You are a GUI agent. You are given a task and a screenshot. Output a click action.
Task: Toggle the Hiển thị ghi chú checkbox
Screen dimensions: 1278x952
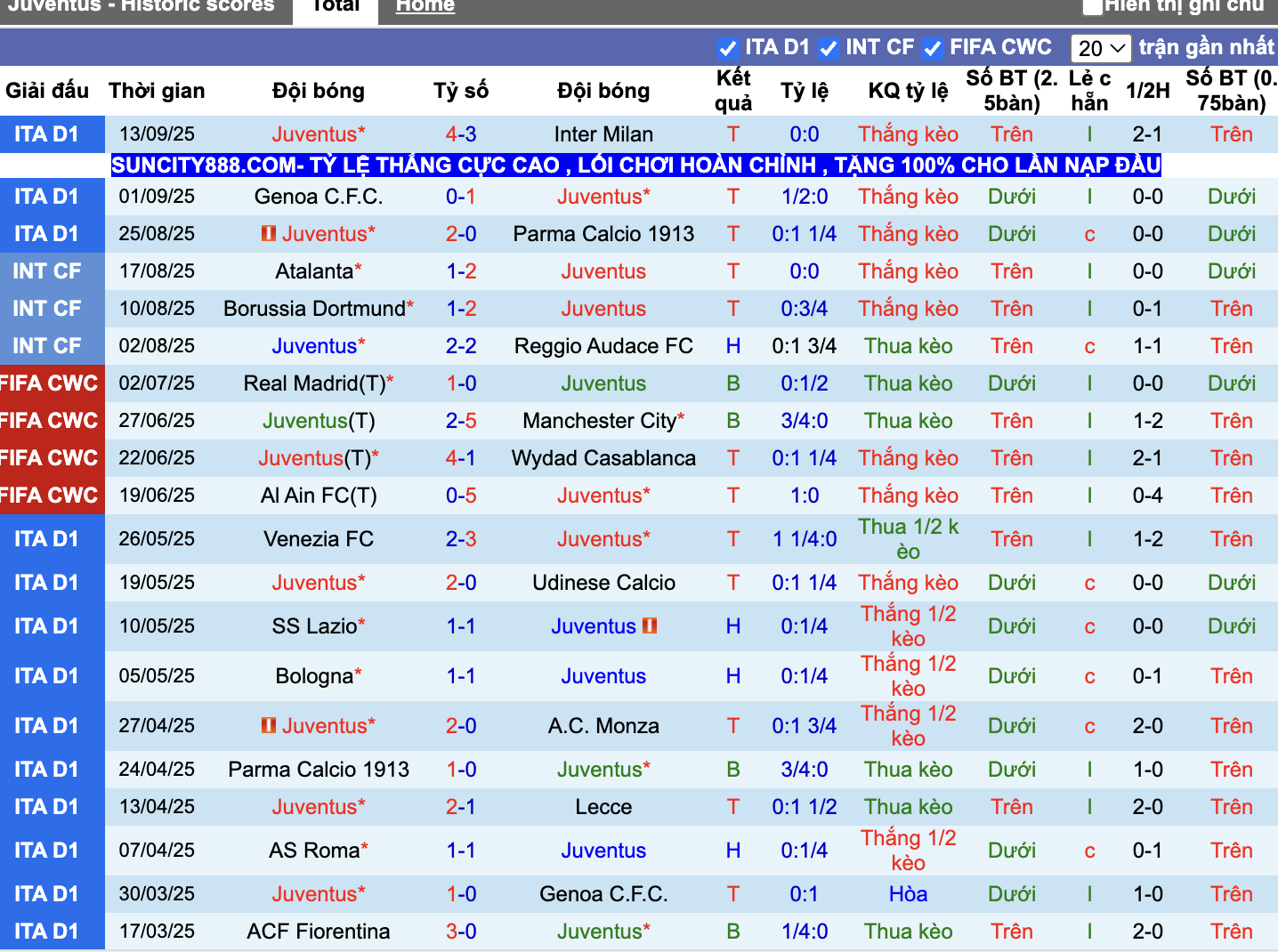1092,6
